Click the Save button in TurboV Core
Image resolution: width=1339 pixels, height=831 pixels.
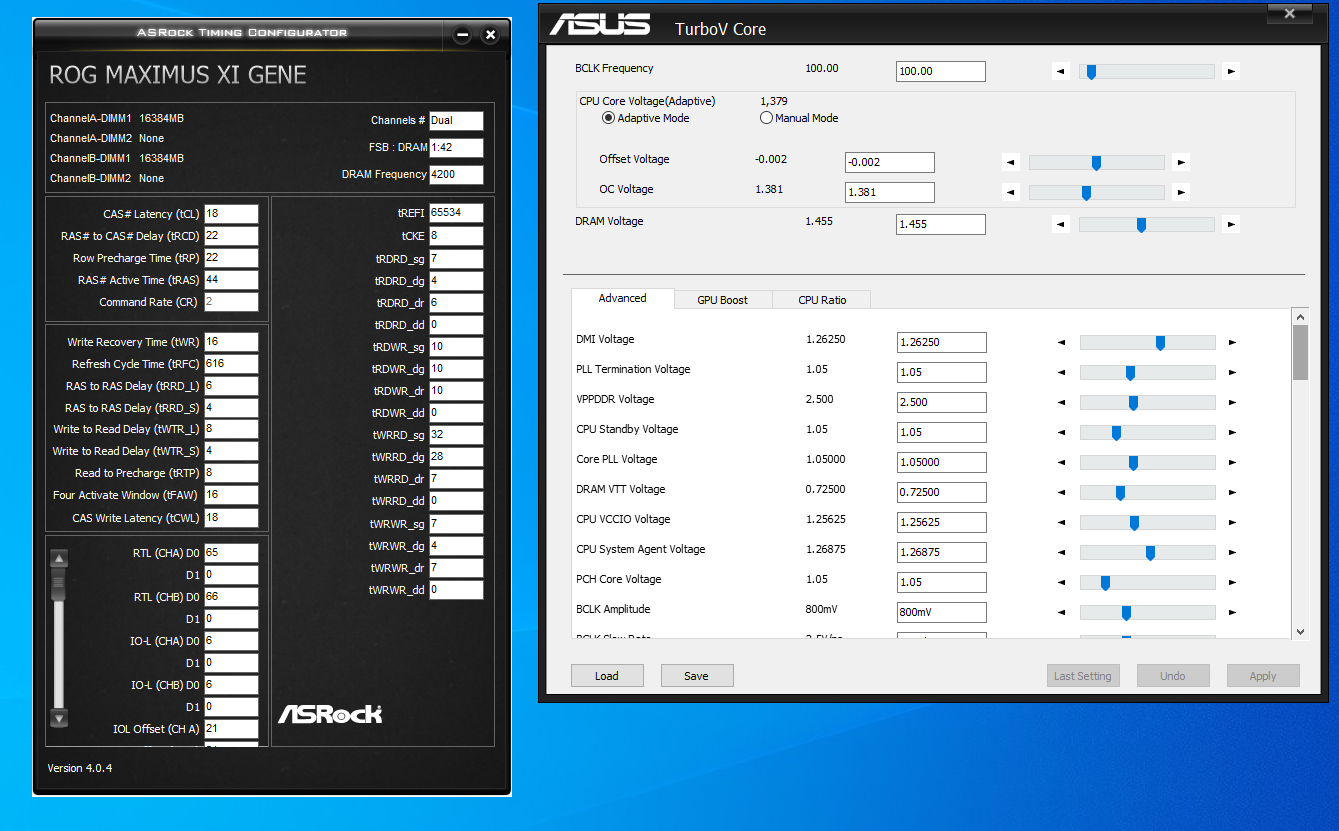coord(697,676)
